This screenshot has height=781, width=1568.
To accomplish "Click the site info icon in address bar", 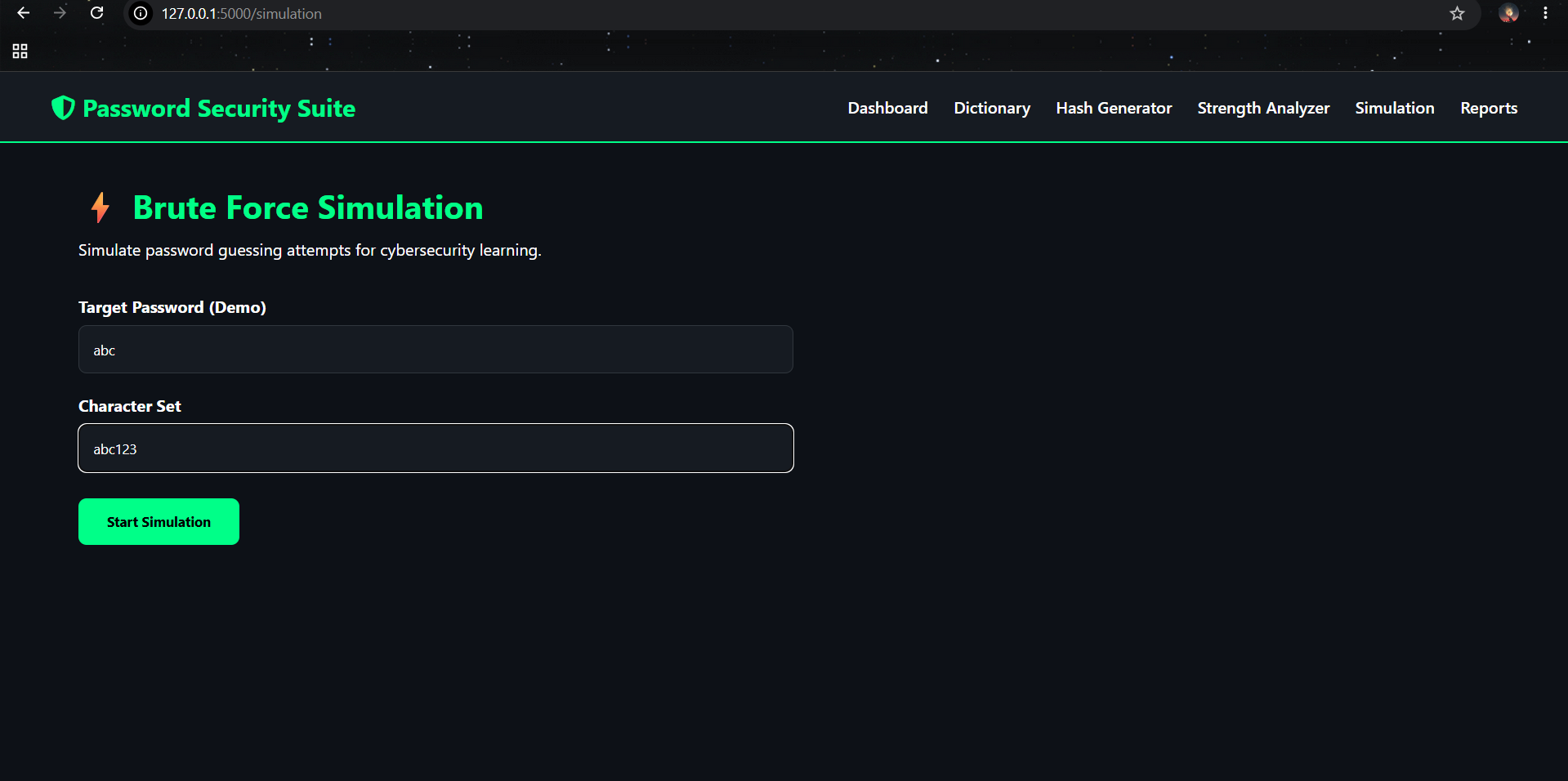I will pyautogui.click(x=141, y=13).
